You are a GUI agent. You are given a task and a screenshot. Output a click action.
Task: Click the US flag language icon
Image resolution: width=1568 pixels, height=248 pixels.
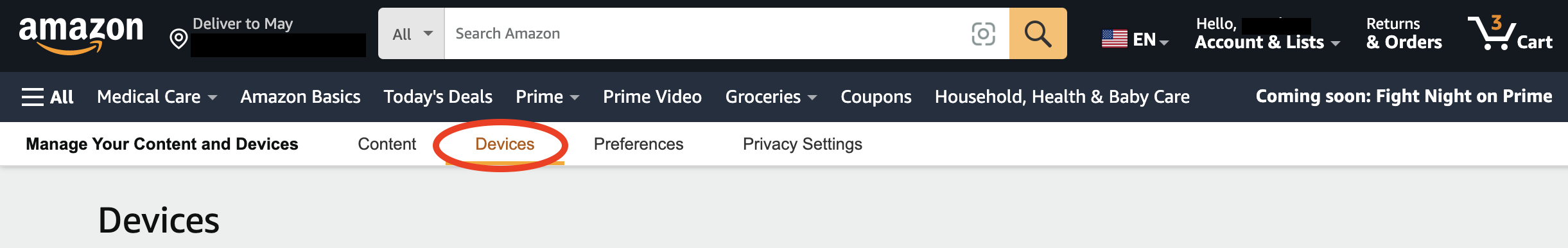(x=1114, y=39)
